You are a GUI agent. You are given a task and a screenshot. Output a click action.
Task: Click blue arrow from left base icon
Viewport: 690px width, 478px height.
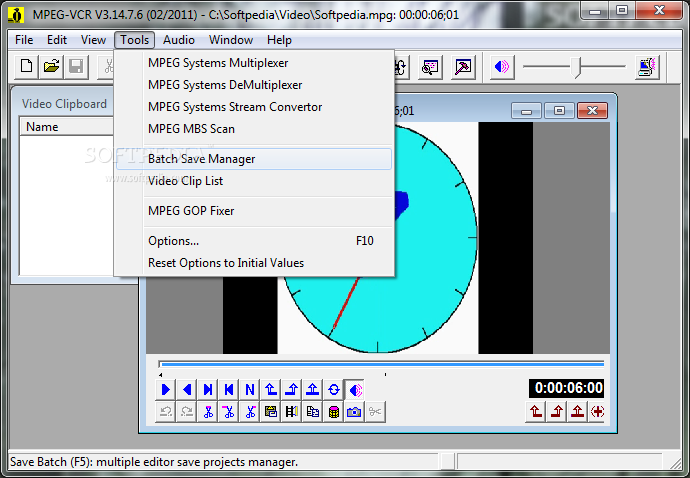point(292,390)
